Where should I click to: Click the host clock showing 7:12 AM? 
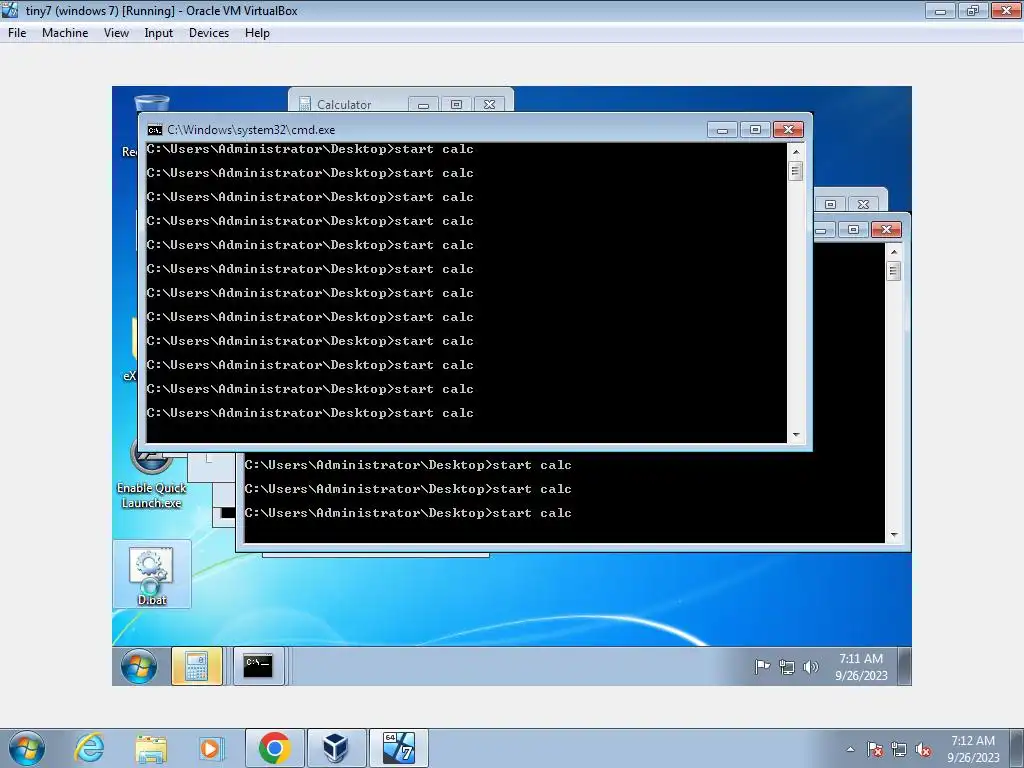coord(973,749)
